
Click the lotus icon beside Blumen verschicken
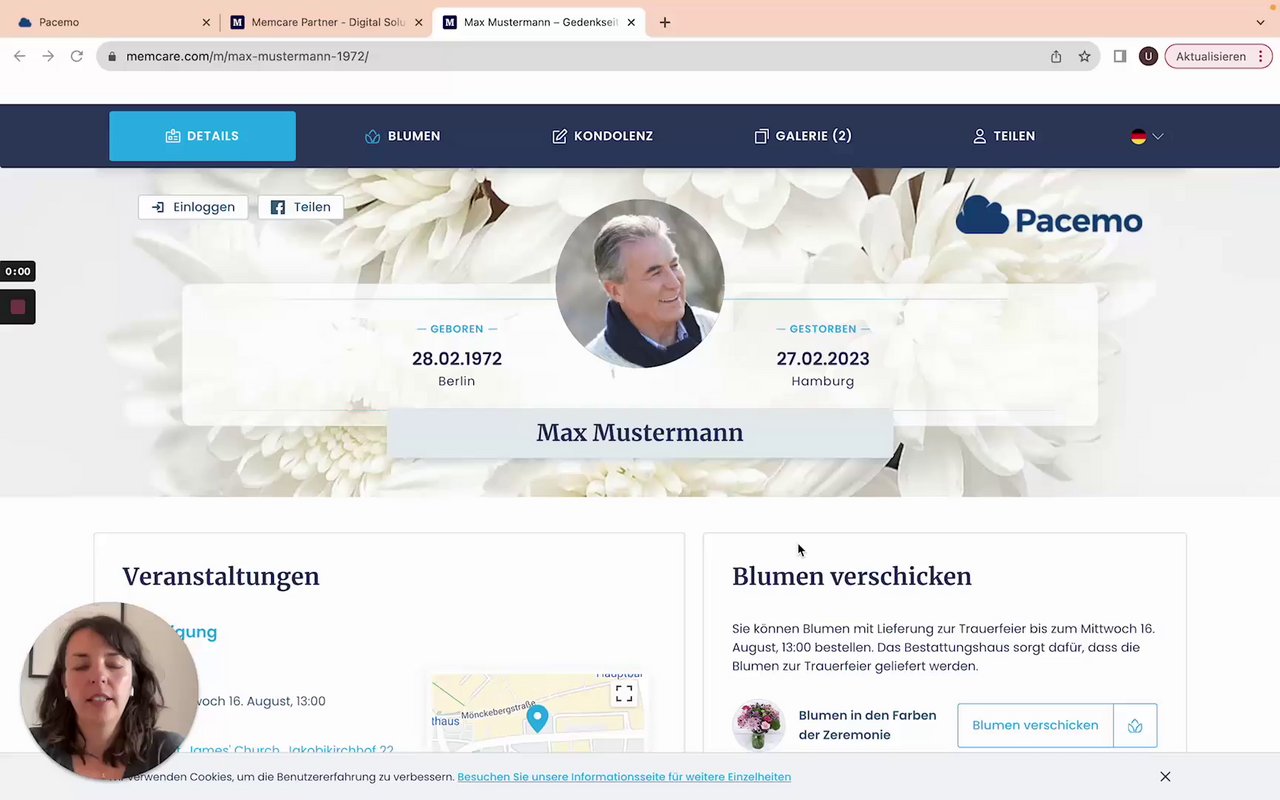coord(1135,725)
